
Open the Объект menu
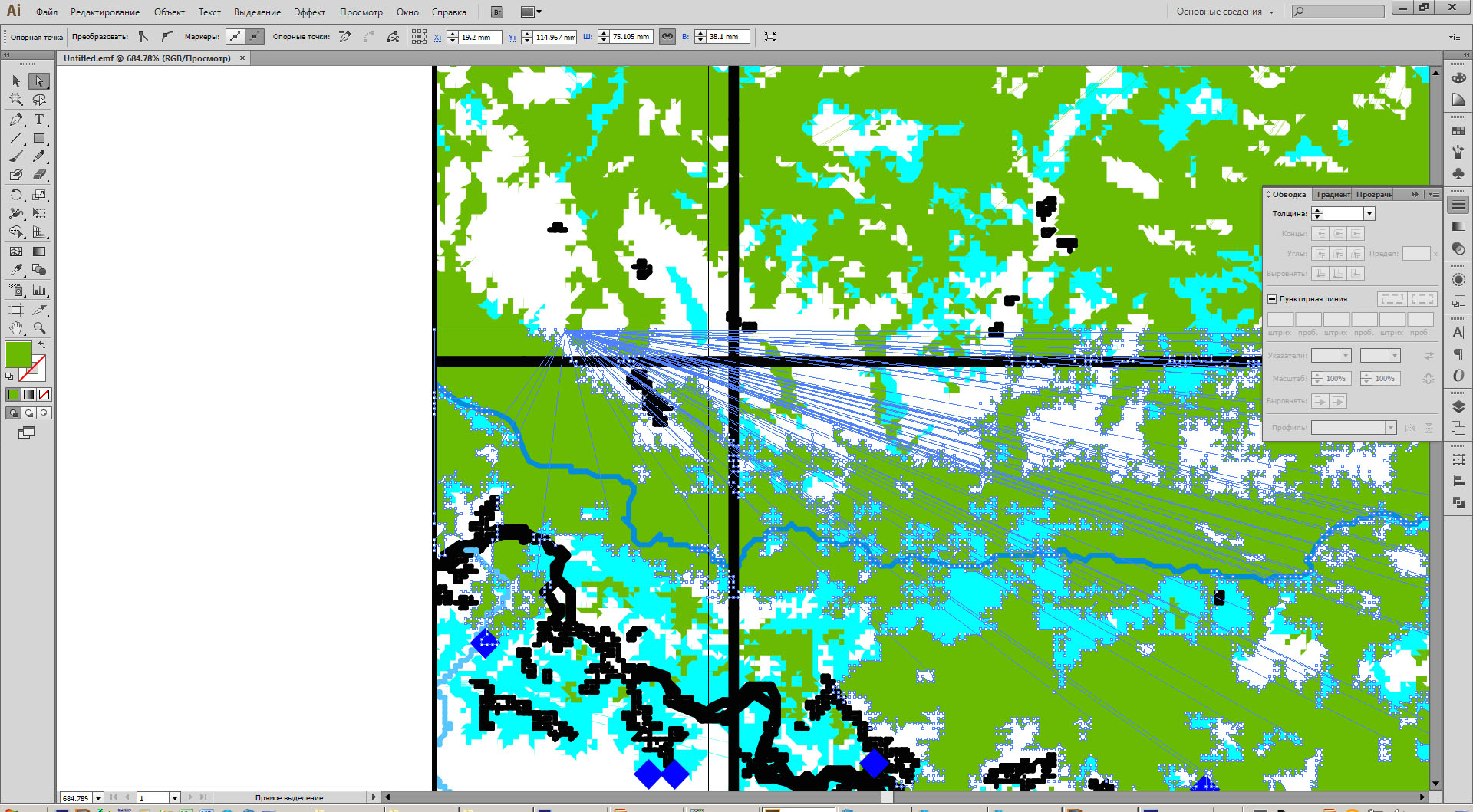pos(170,12)
